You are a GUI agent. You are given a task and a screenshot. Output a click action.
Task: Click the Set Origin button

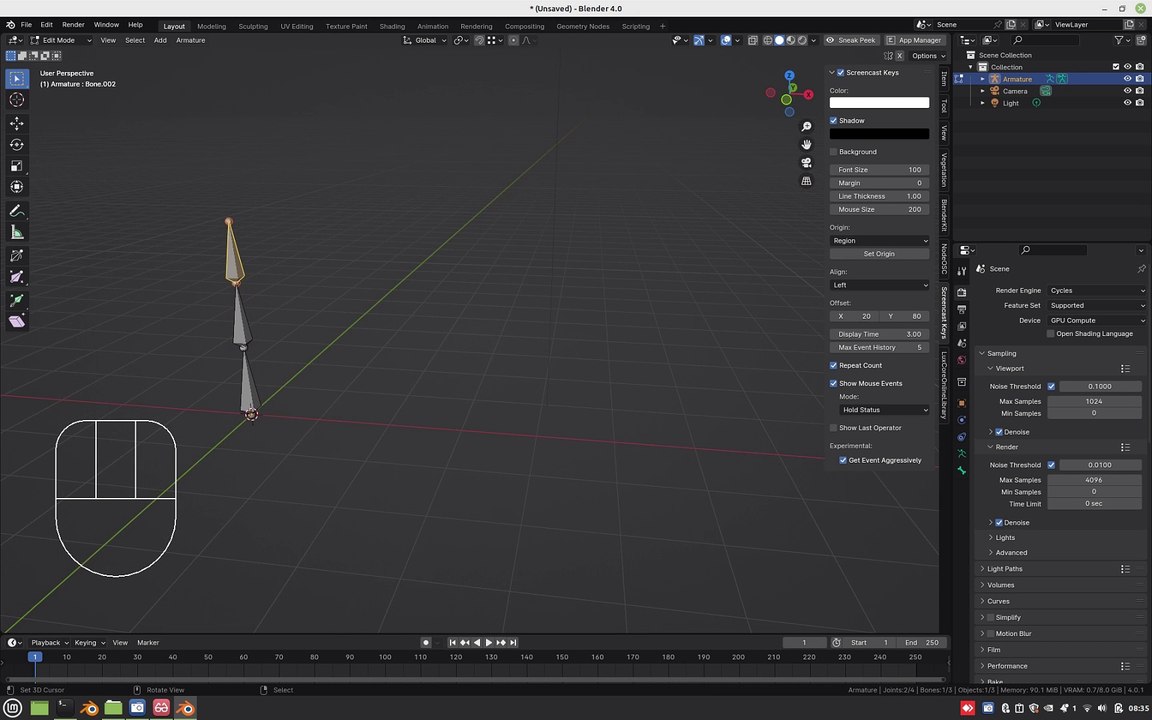(x=879, y=254)
